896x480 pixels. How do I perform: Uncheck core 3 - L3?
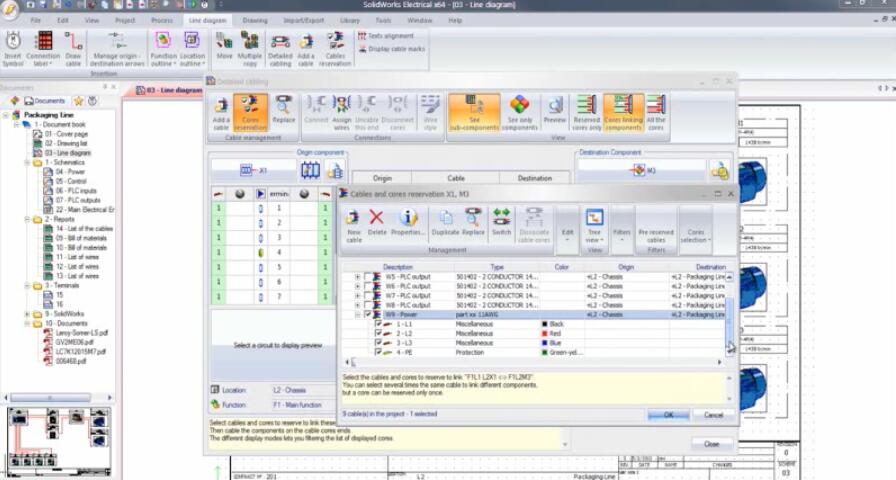coord(378,343)
